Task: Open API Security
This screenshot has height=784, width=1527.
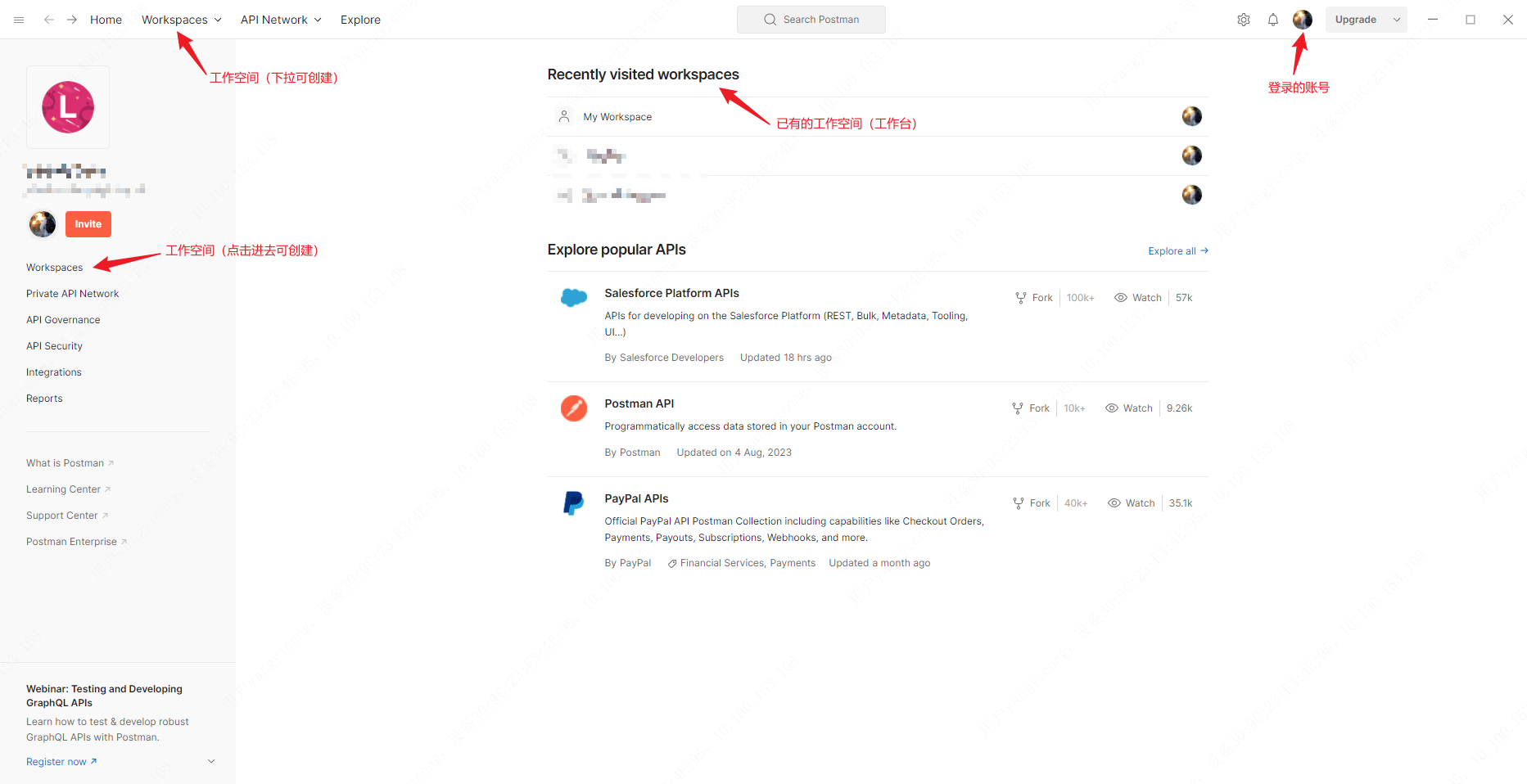Action: pyautogui.click(x=54, y=346)
